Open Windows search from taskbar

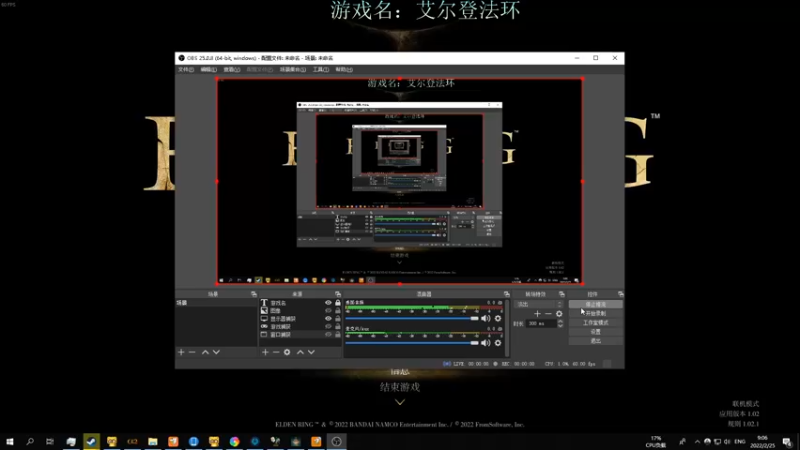coord(30,441)
